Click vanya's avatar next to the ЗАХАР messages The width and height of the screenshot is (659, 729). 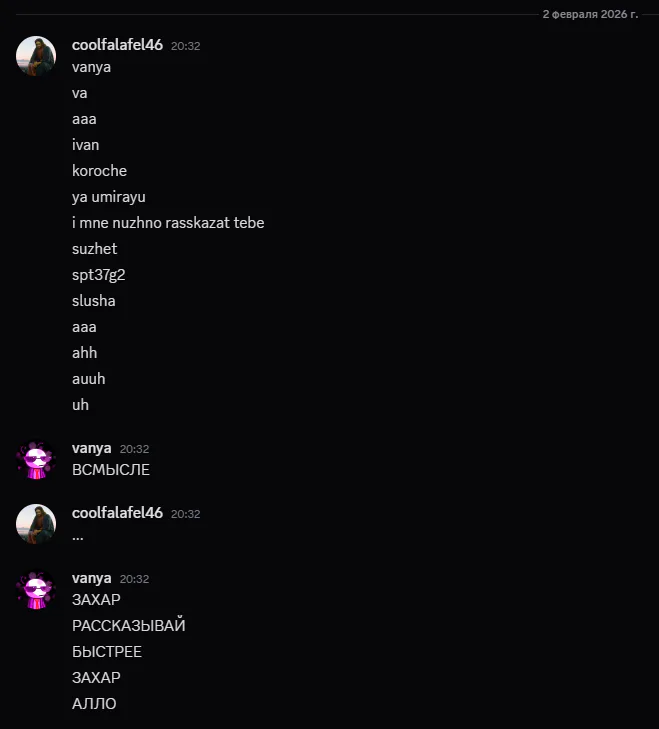pos(36,590)
